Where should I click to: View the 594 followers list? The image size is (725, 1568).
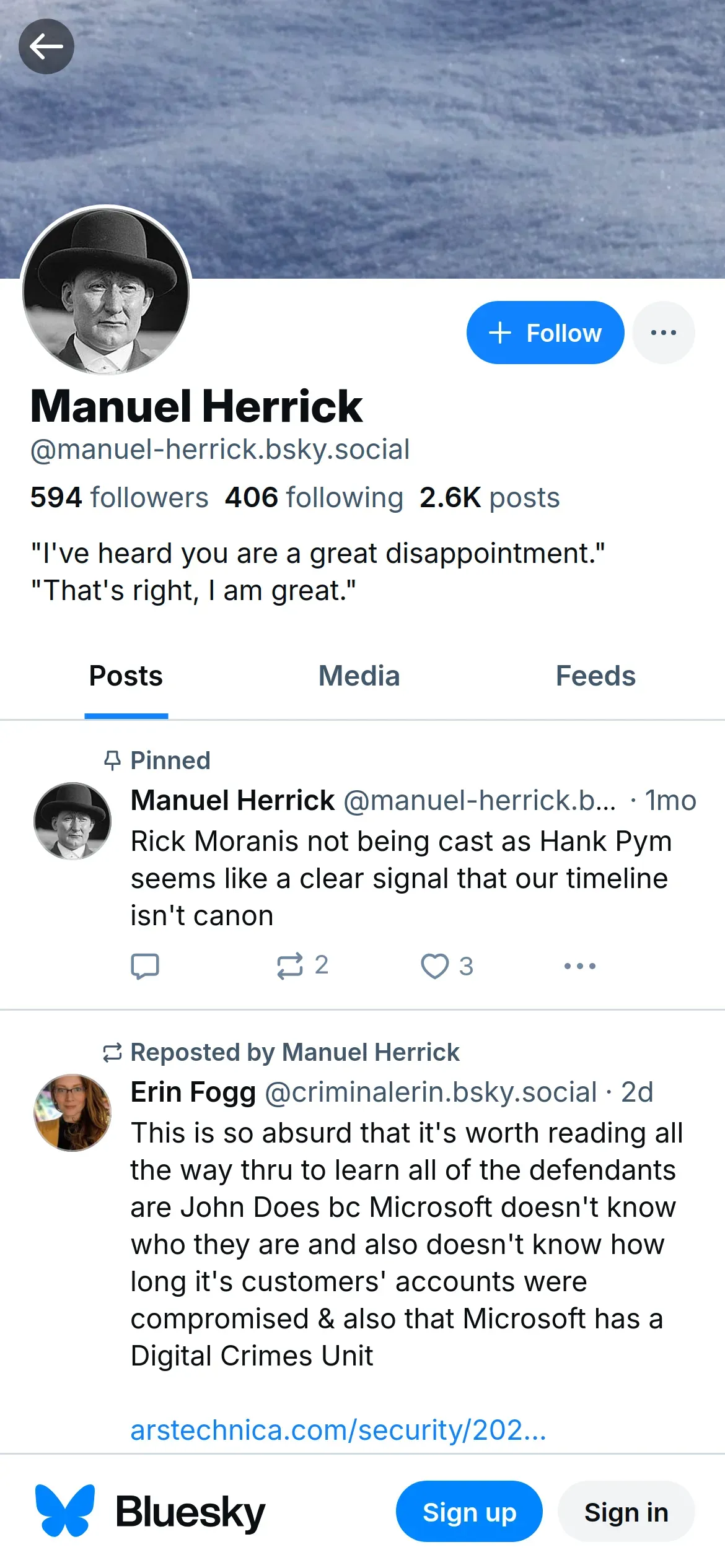pyautogui.click(x=119, y=498)
